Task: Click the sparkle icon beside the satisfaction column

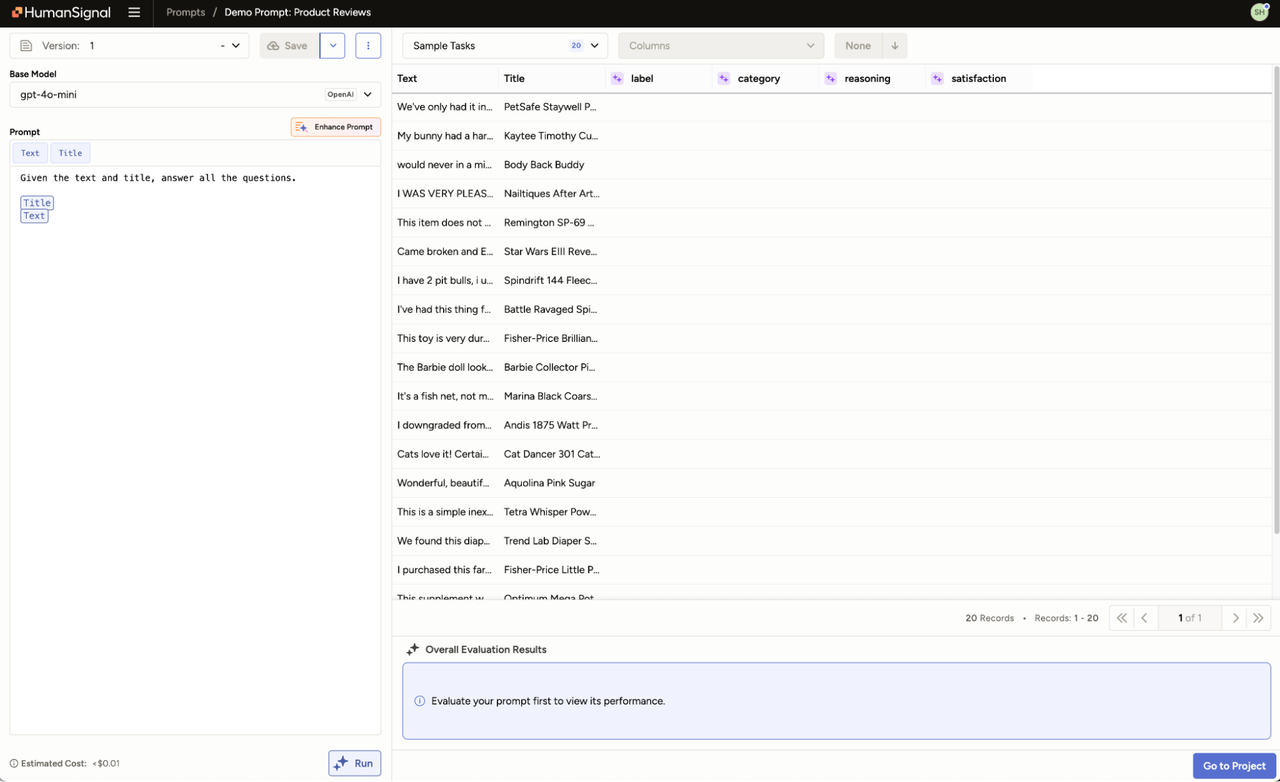Action: [936, 78]
